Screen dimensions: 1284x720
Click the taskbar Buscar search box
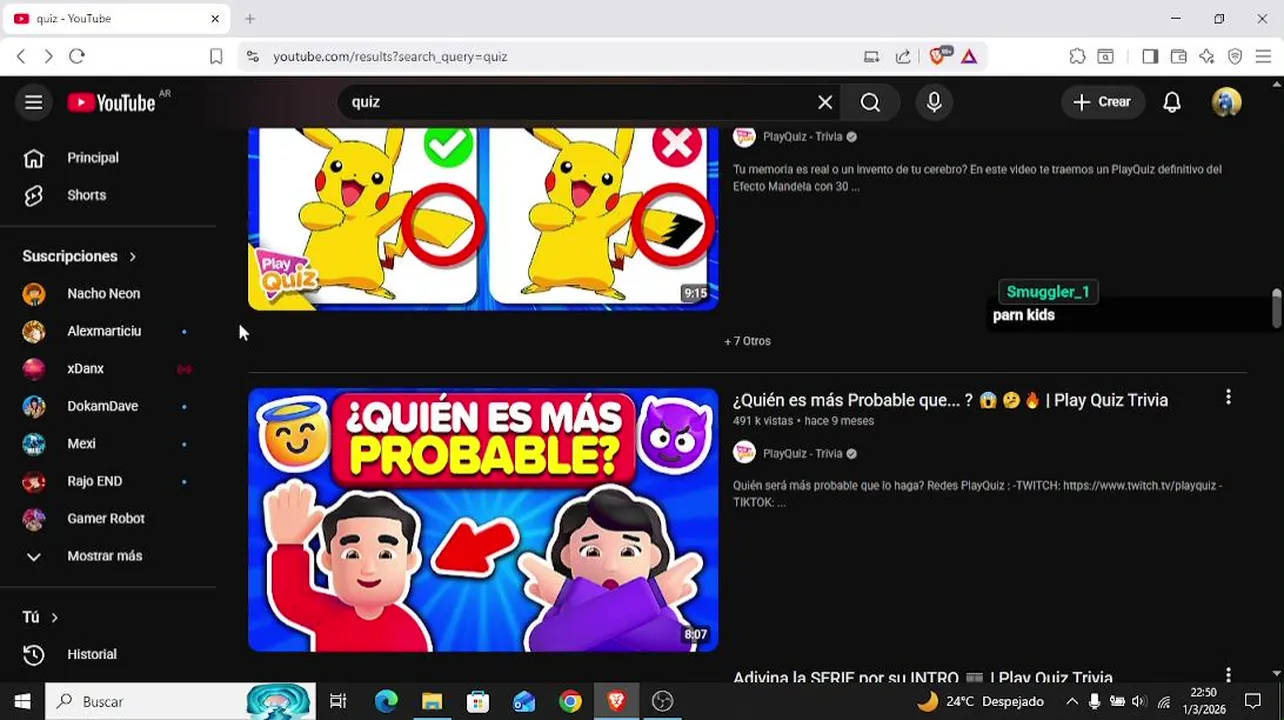[x=180, y=702]
